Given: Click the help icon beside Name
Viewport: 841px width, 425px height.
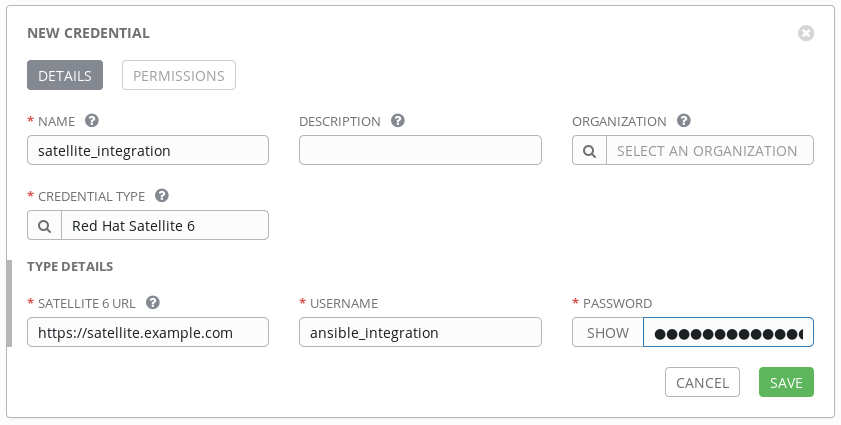Looking at the screenshot, I should [x=92, y=121].
